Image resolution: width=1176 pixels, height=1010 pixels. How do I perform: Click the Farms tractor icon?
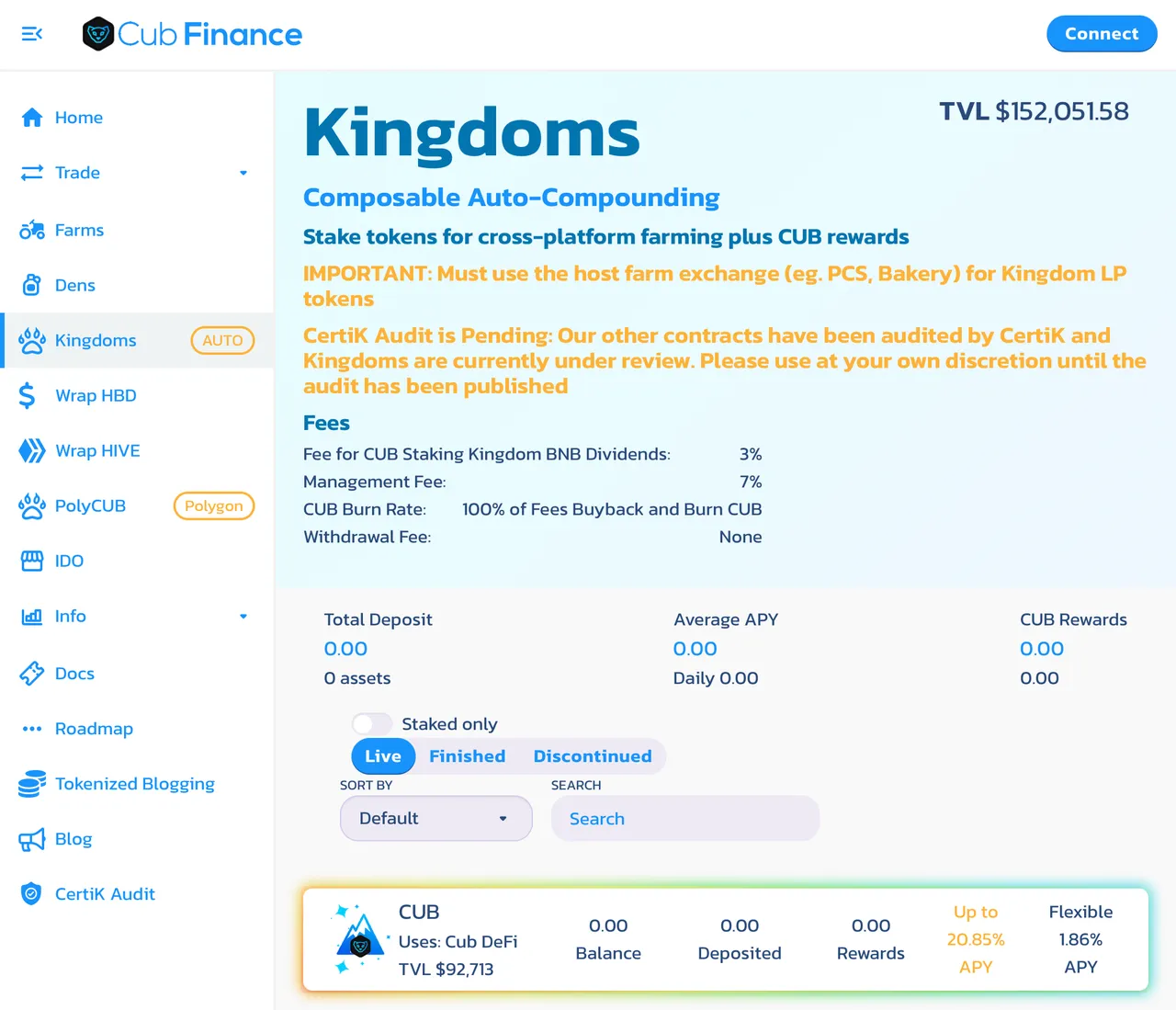tap(32, 230)
